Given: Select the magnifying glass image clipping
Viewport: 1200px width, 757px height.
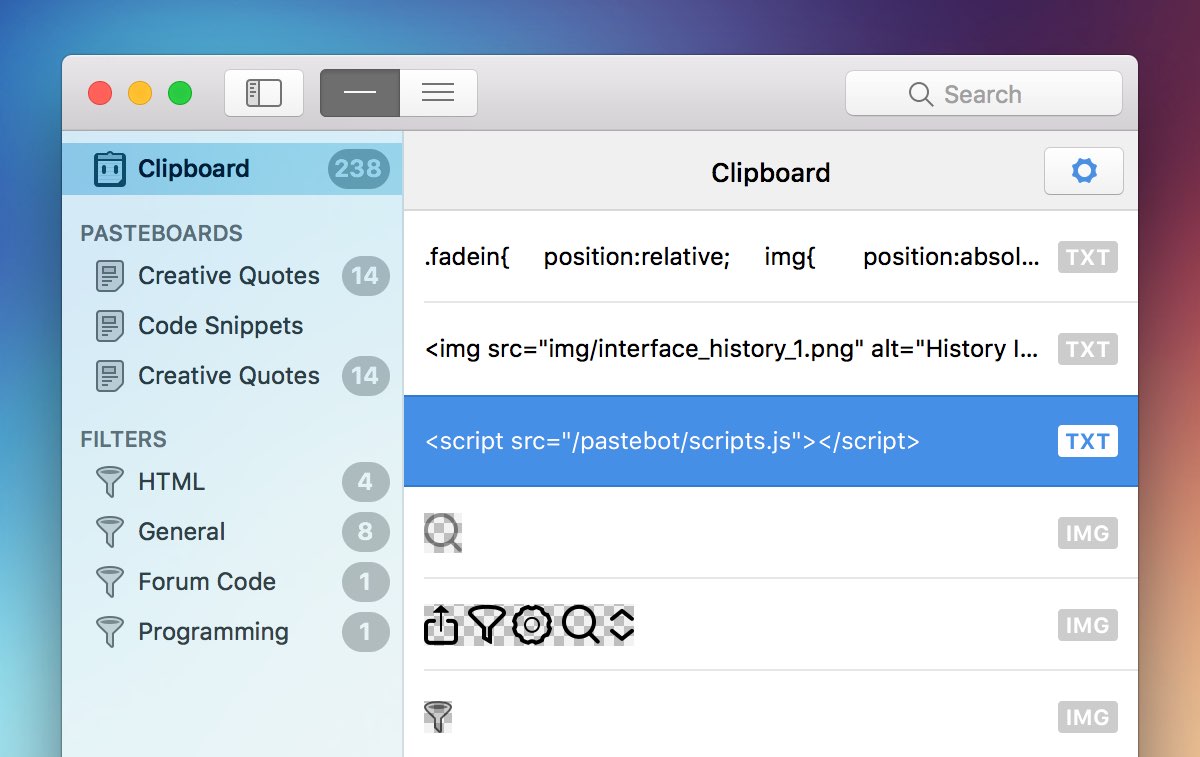Looking at the screenshot, I should (443, 533).
